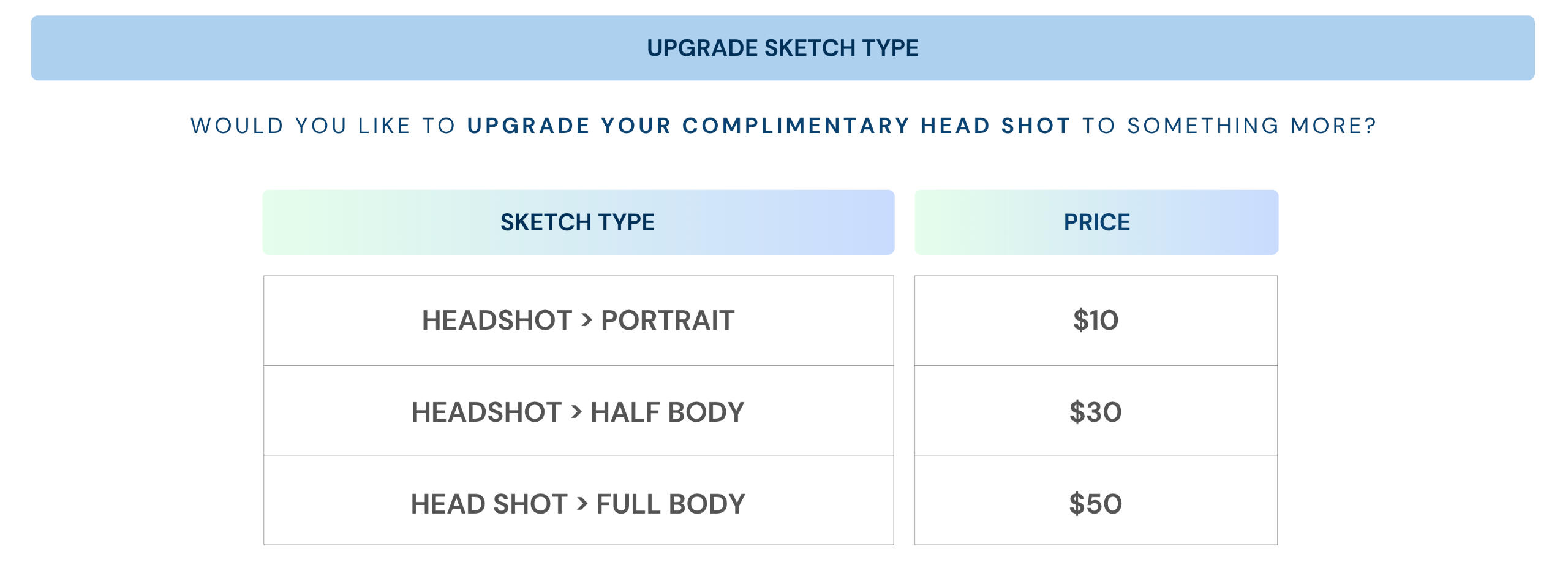Click the $30 price cell
Image resolution: width=1568 pixels, height=573 pixels.
pos(1096,411)
